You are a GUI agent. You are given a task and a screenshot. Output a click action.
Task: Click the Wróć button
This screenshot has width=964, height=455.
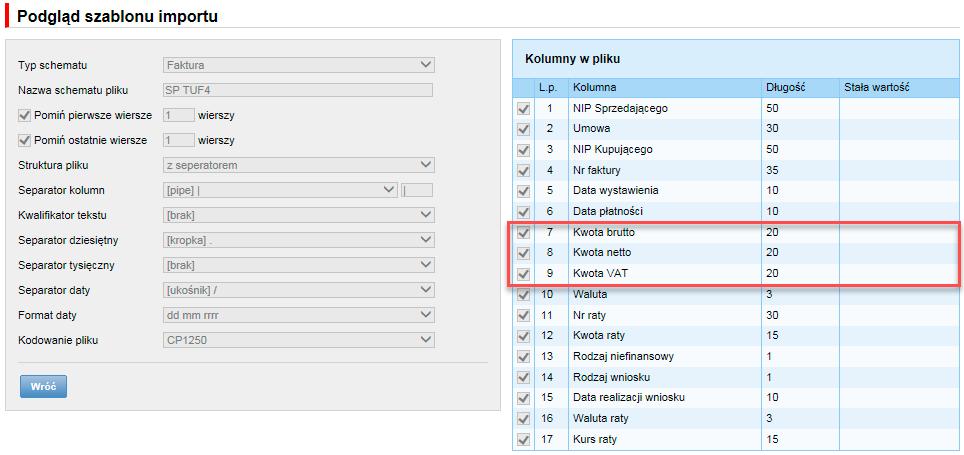(x=43, y=387)
